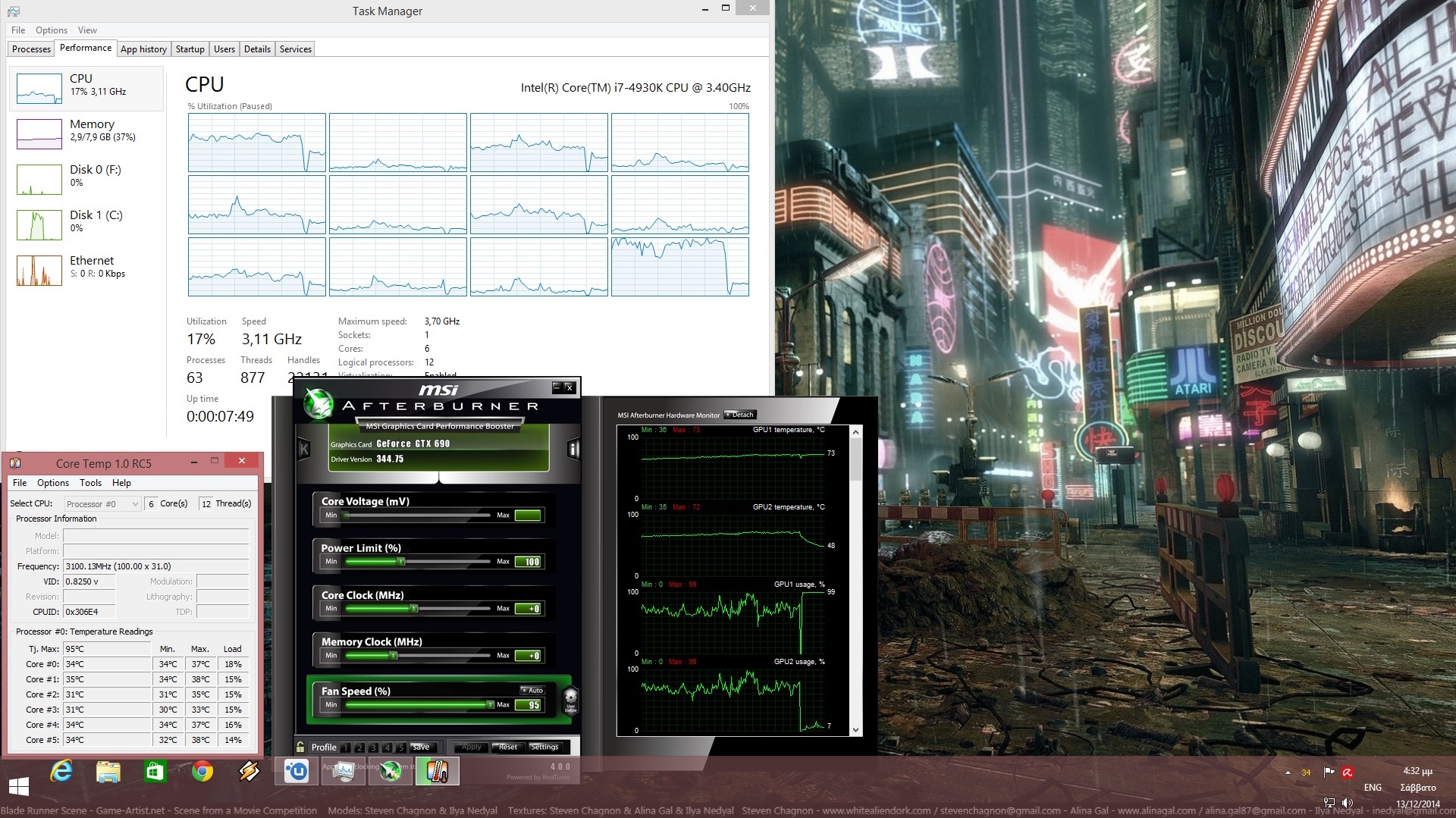Open Internet Explorer from the taskbar
This screenshot has width=1456, height=818.
pos(61,772)
